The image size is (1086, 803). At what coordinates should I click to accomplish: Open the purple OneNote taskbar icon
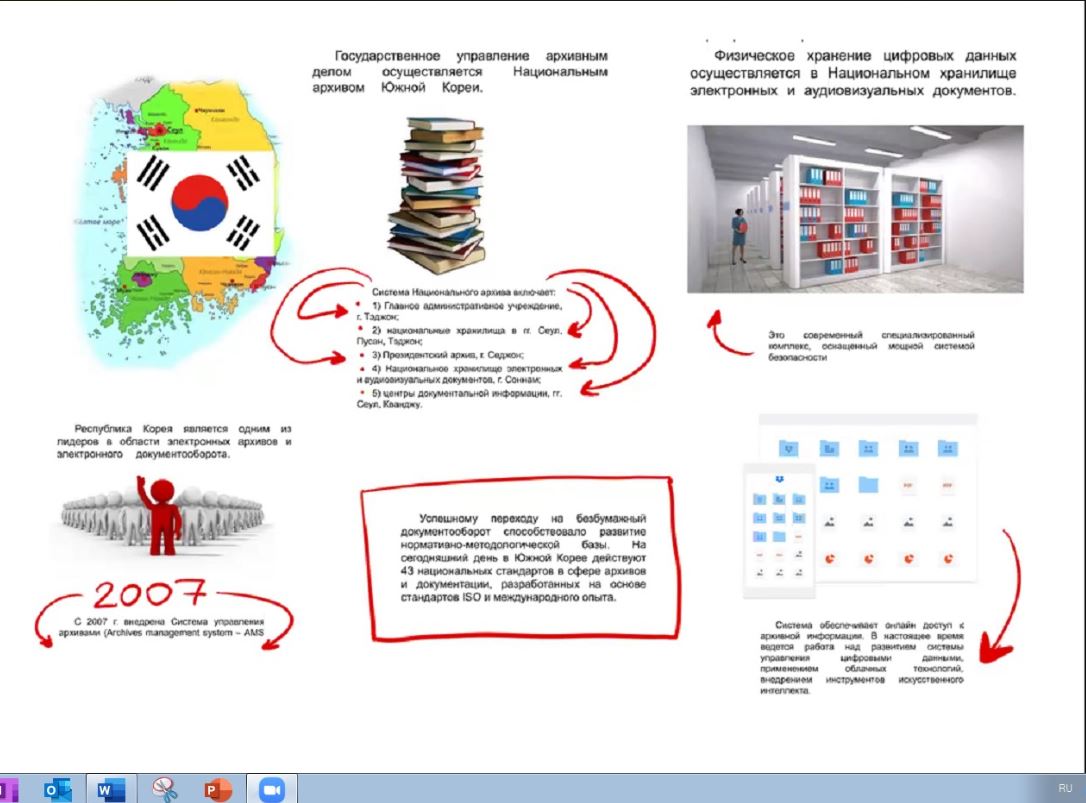pos(8,789)
